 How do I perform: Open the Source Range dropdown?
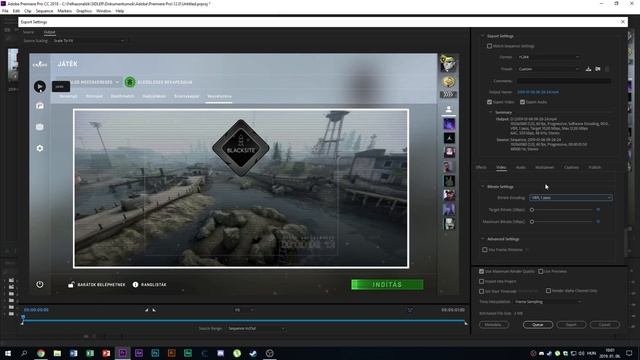click(256, 329)
